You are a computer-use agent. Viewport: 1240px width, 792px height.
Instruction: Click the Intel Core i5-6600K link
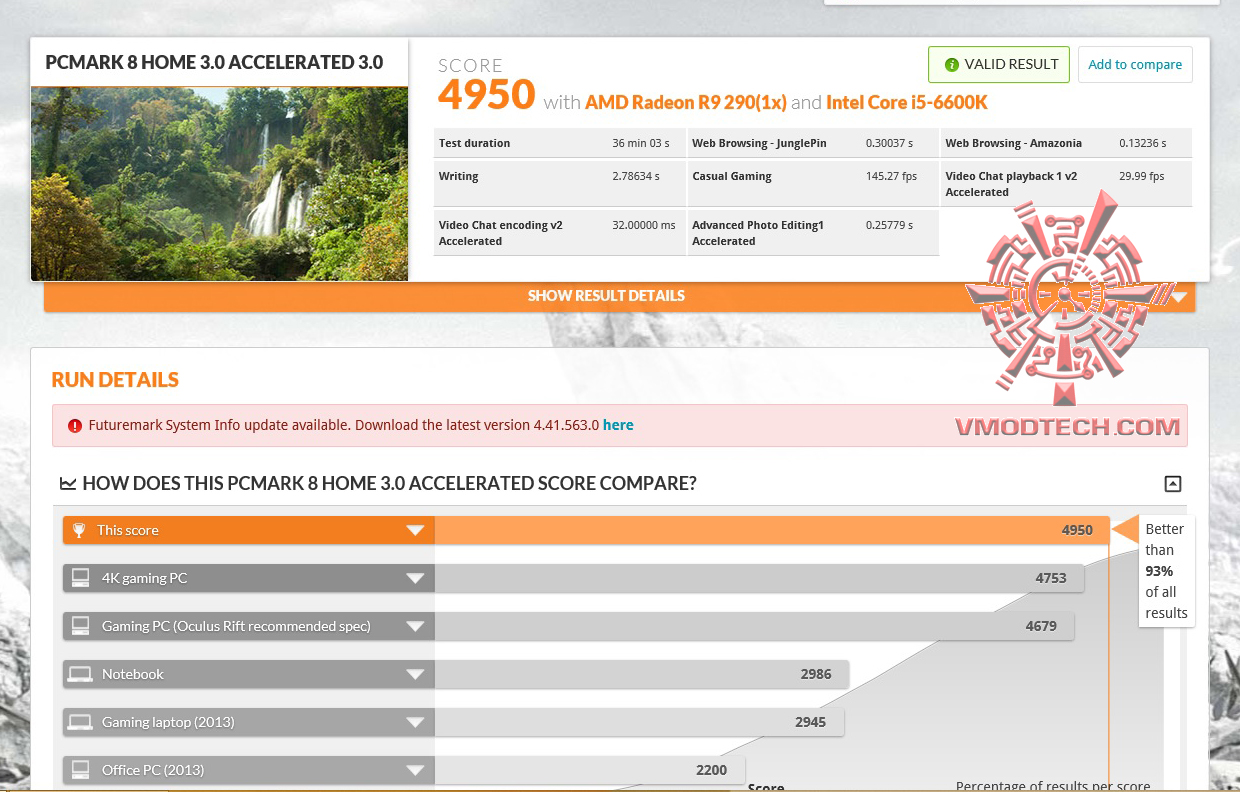(907, 102)
